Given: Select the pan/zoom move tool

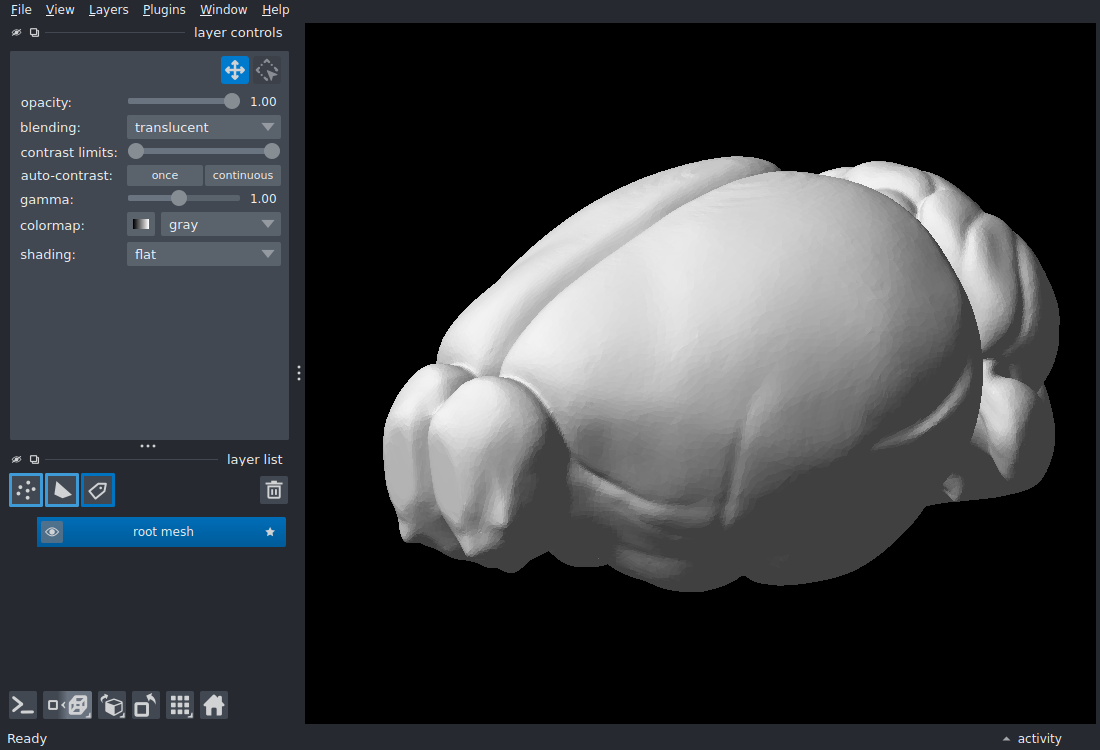Looking at the screenshot, I should click(235, 70).
